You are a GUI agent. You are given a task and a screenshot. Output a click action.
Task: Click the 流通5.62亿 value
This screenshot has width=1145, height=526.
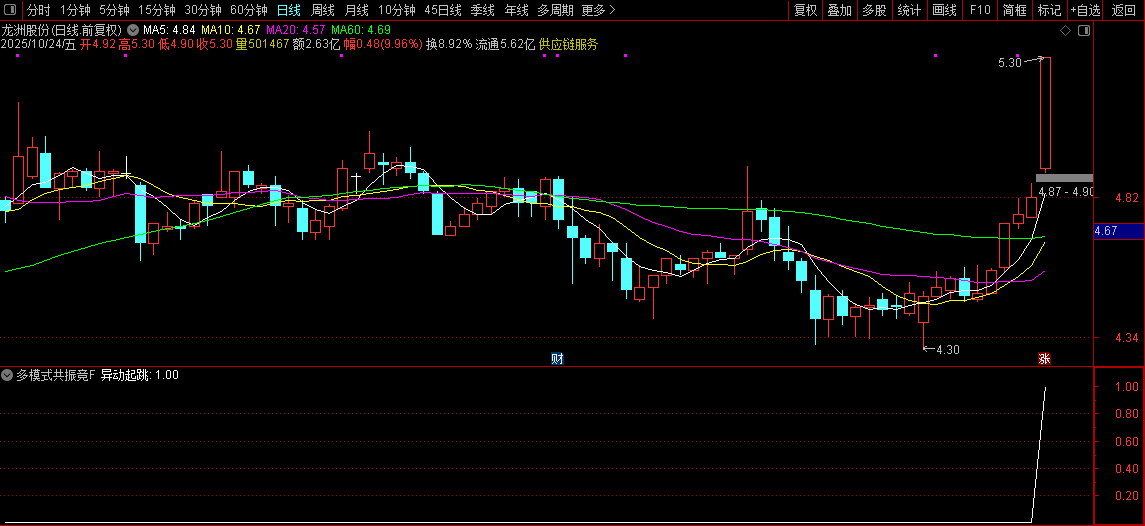(505, 45)
